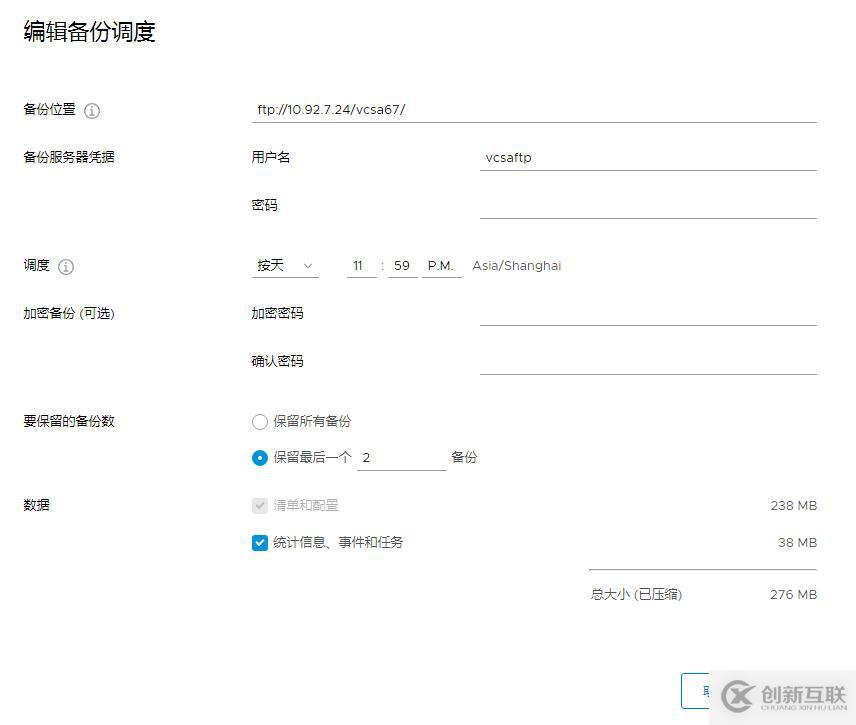The image size is (856, 725).
Task: Expand the chevron on the frequency dropdown
Action: (309, 267)
